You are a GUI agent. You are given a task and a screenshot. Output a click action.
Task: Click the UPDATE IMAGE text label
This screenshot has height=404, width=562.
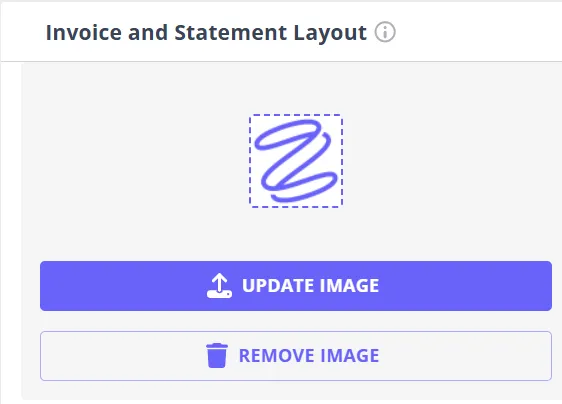310,286
